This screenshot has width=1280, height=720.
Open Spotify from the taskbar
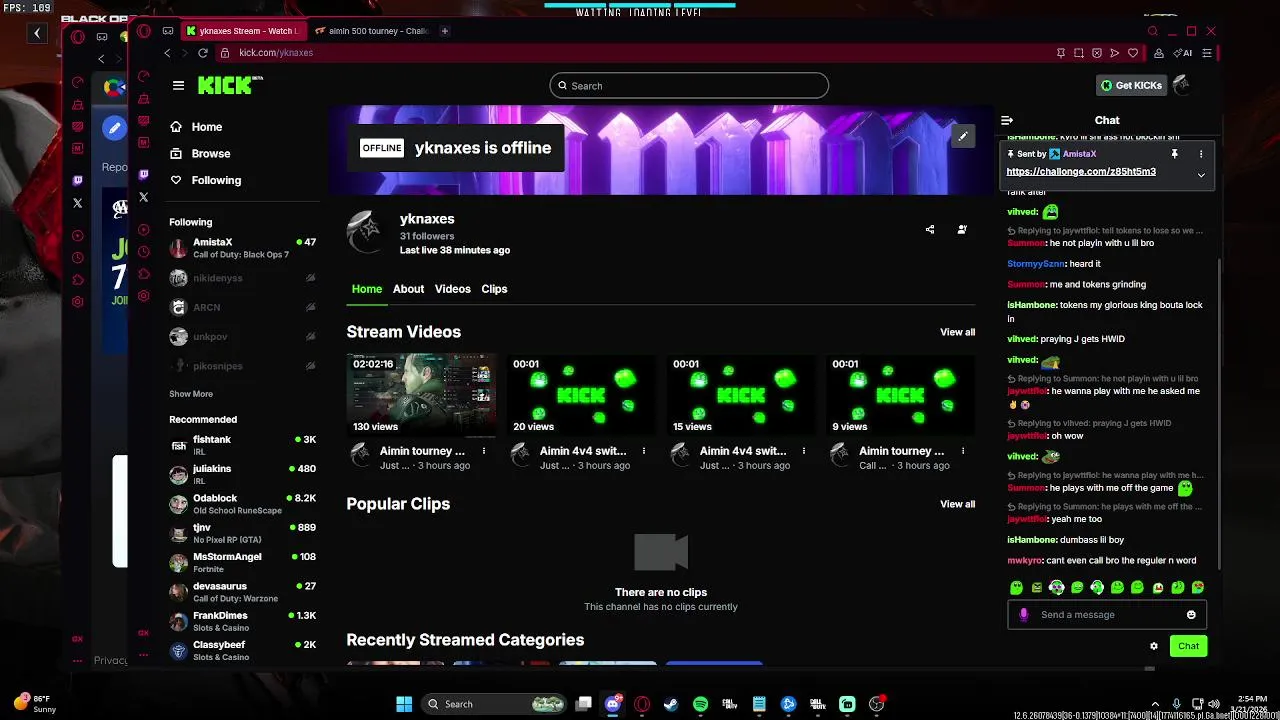(x=700, y=704)
